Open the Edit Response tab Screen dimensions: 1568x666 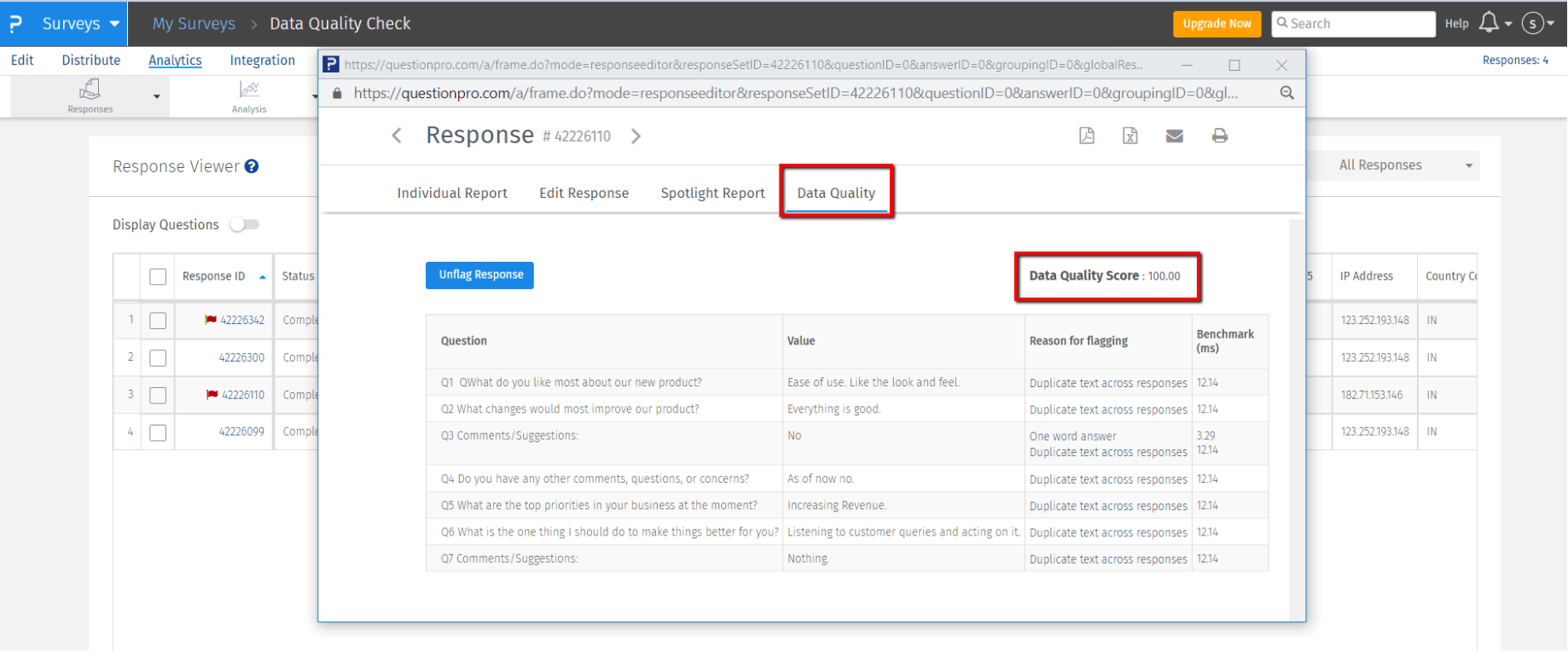click(x=584, y=193)
